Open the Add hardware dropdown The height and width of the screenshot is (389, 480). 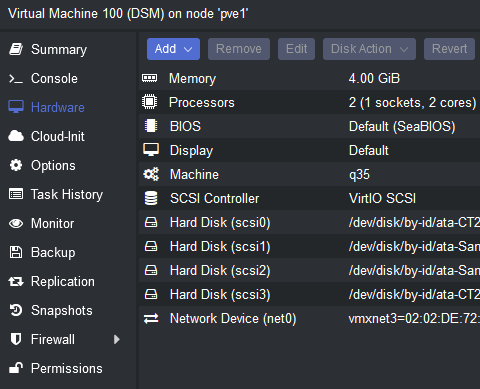click(173, 49)
